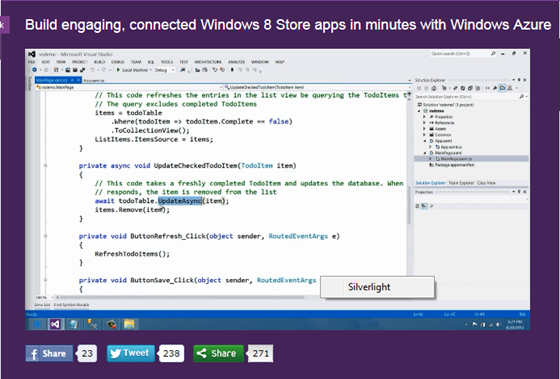The height and width of the screenshot is (379, 560).
Task: Collapse the App.xaml node
Action: tap(425, 141)
